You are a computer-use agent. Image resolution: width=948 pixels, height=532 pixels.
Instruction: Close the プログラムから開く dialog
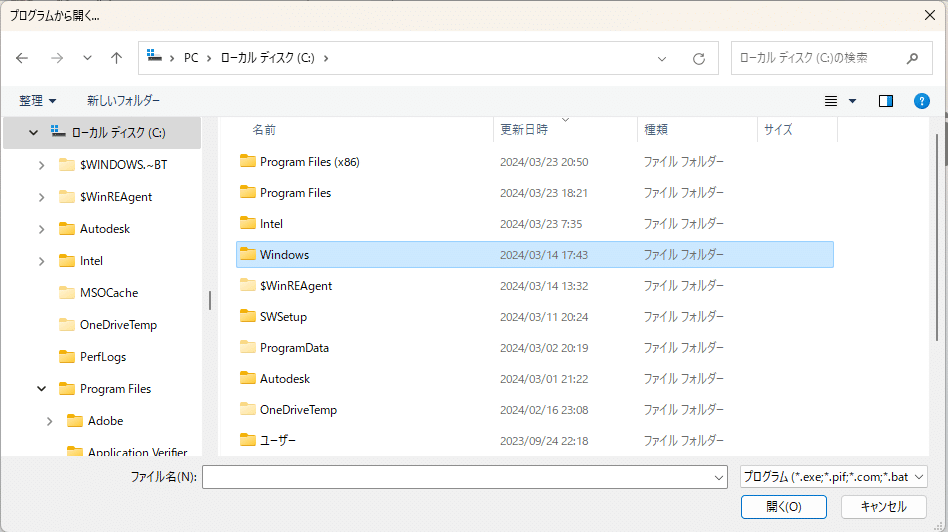[x=930, y=15]
